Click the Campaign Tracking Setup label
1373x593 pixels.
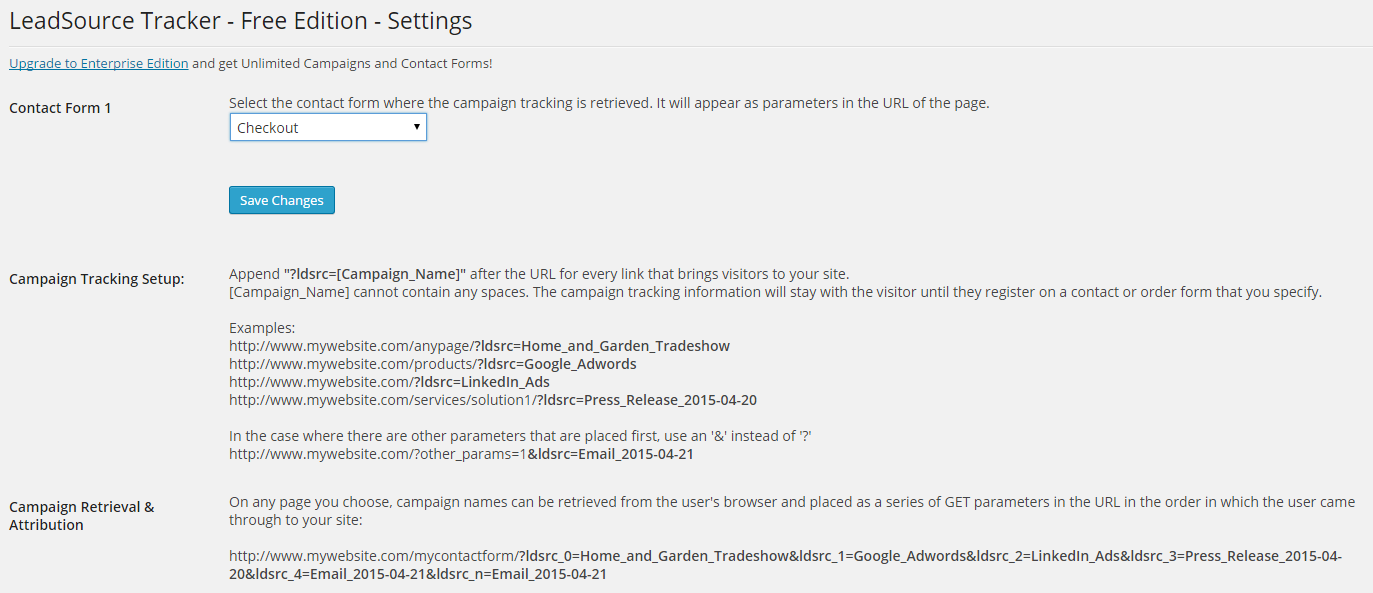pyautogui.click(x=97, y=279)
